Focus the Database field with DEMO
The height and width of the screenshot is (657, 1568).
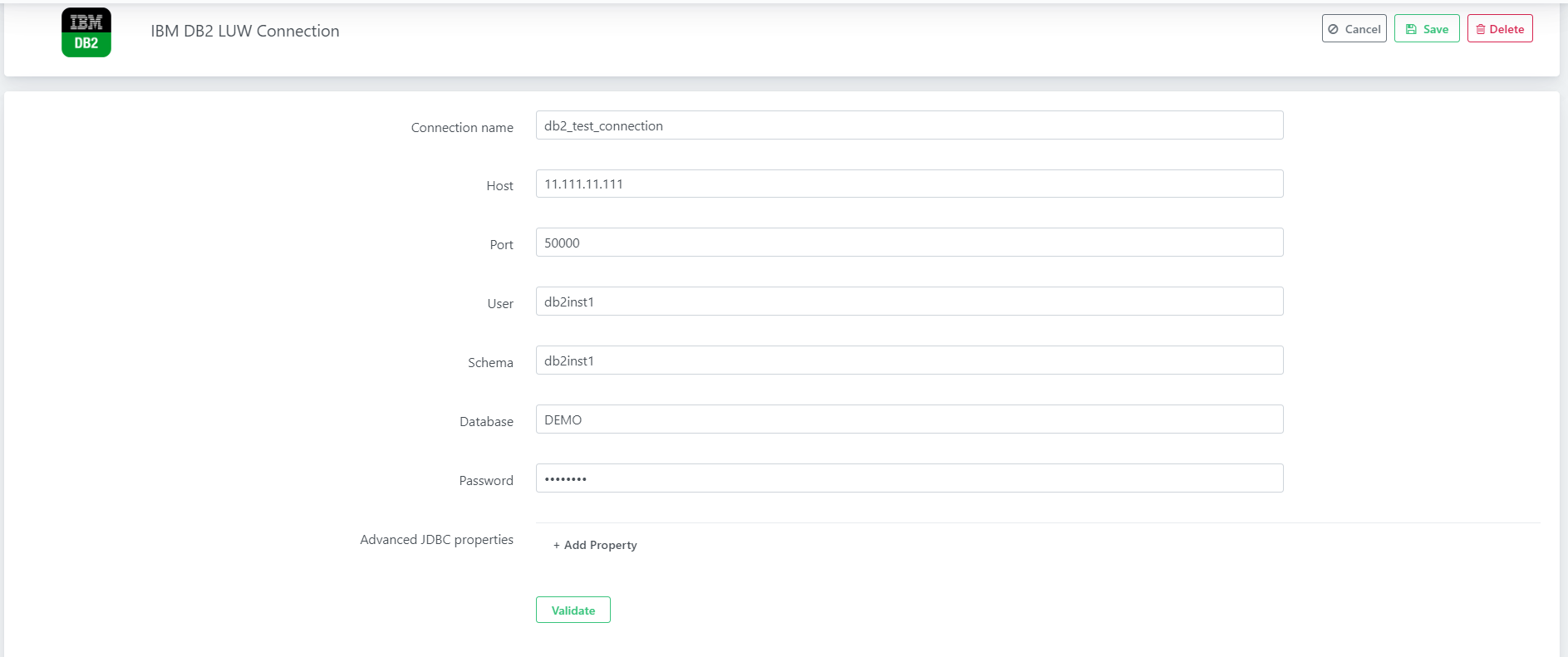909,419
